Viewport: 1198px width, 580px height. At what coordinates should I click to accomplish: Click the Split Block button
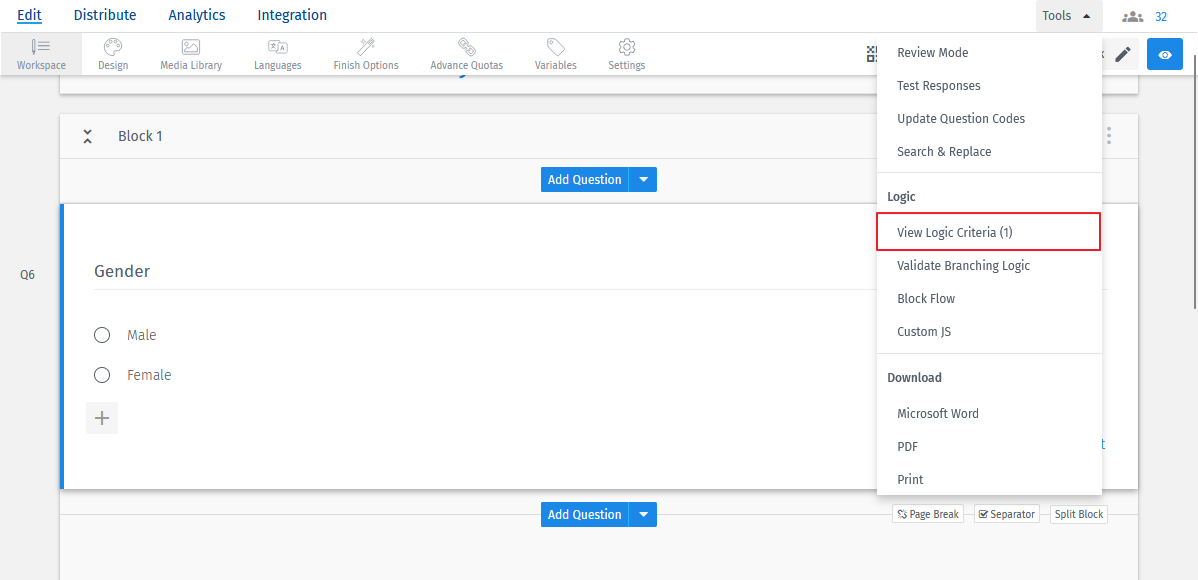1079,514
